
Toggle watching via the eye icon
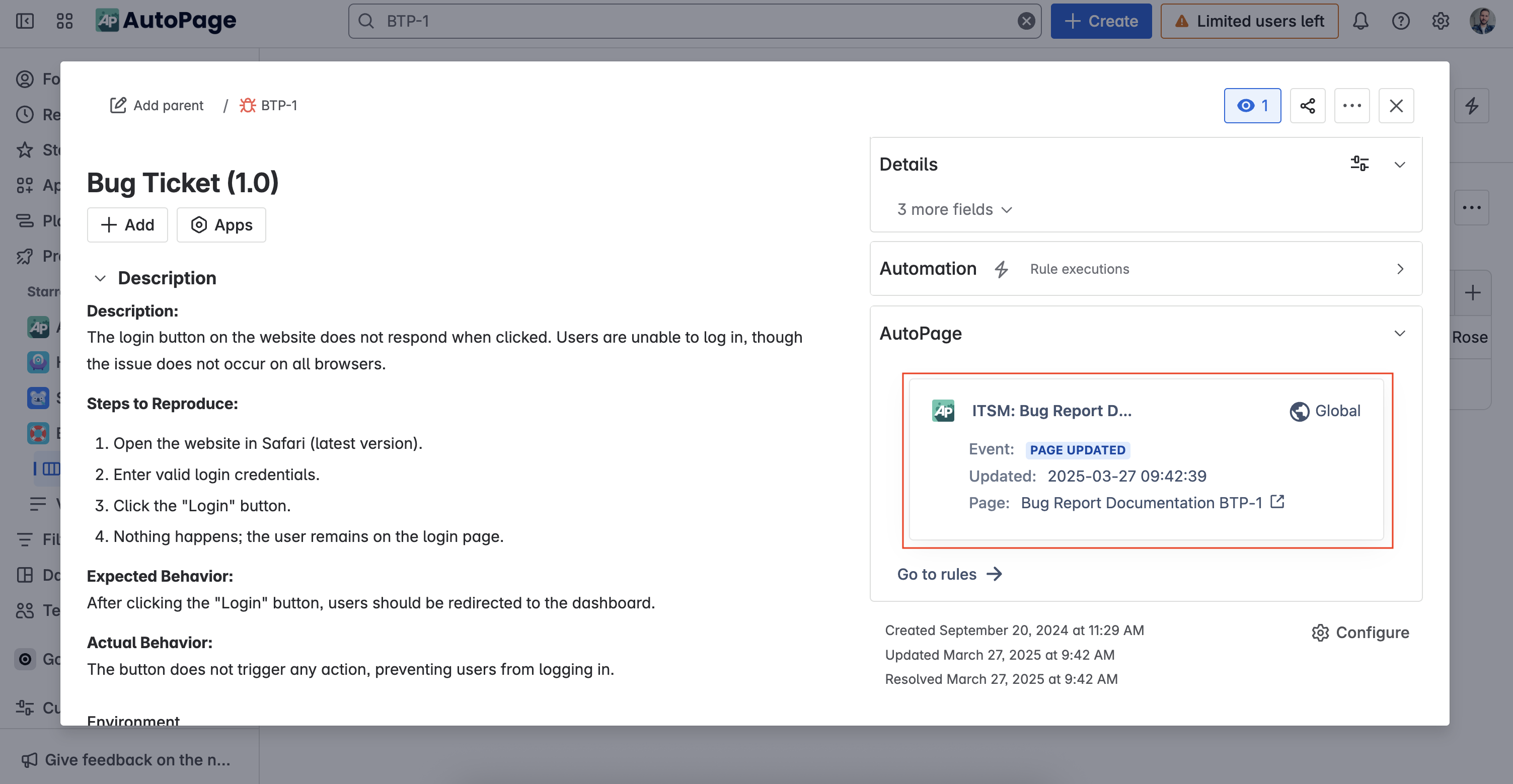pos(1252,105)
